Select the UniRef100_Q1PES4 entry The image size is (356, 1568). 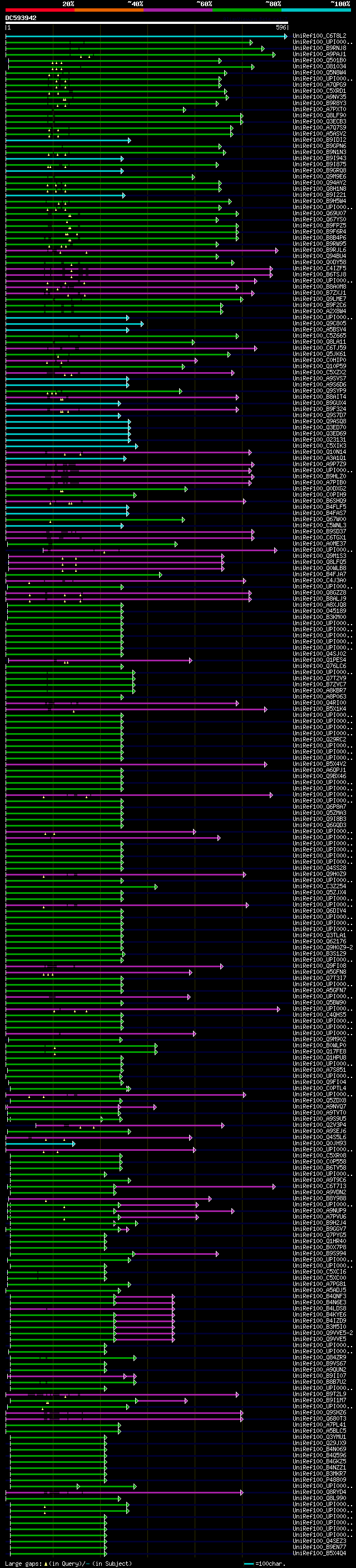319,660
